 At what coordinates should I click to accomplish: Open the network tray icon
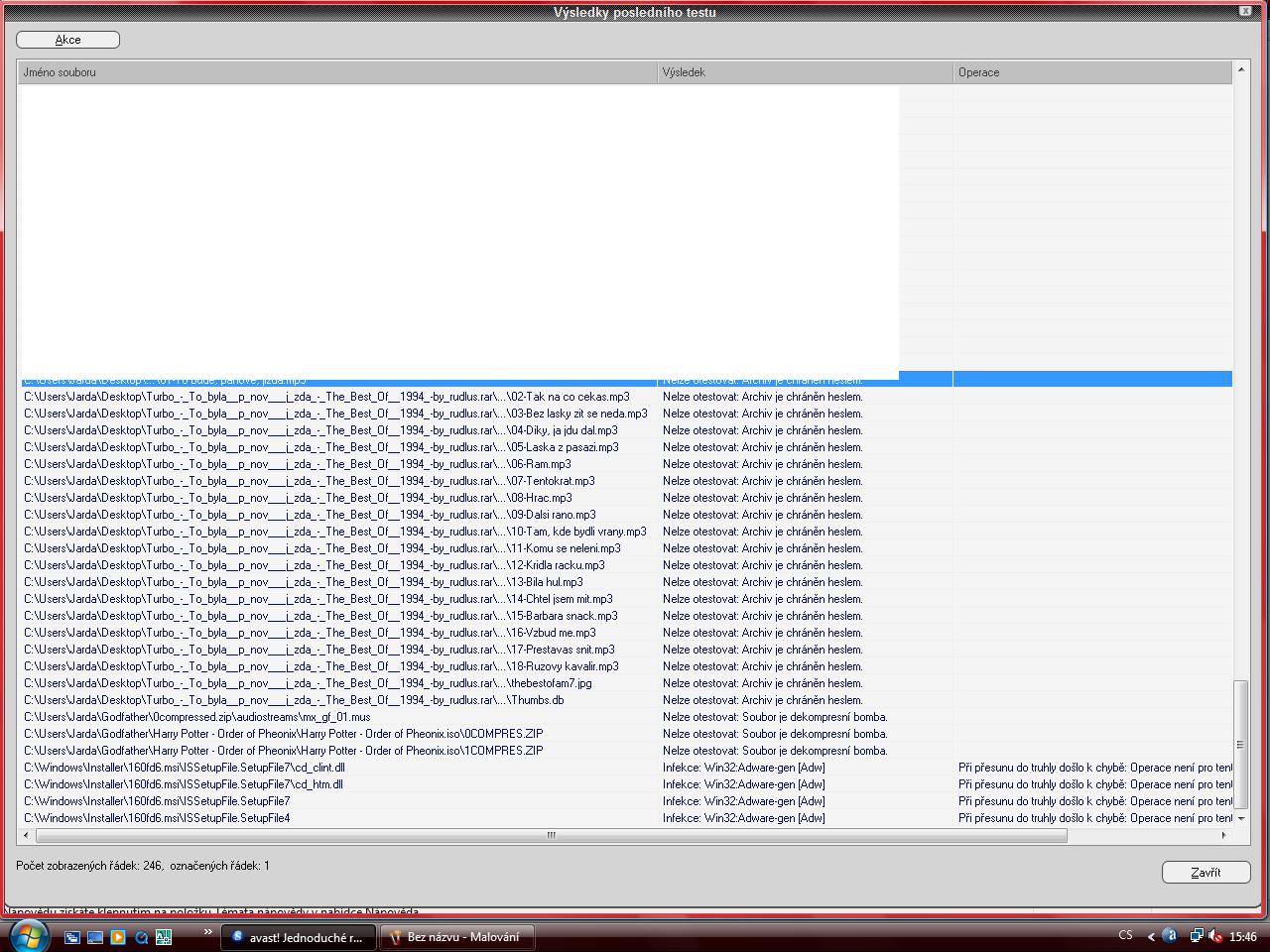click(1196, 936)
